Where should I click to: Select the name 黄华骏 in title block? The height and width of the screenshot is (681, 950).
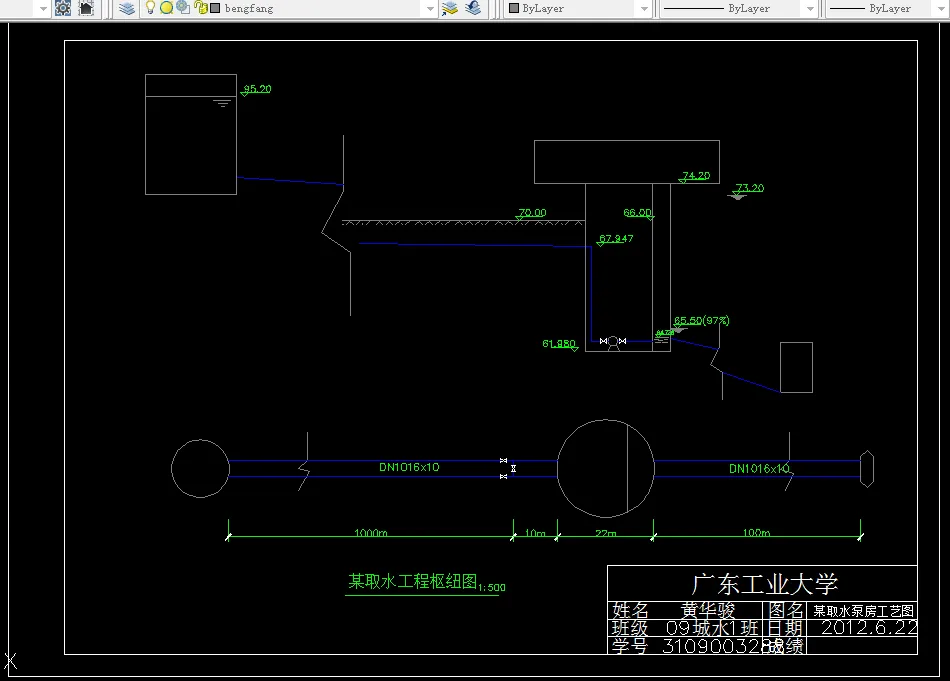(708, 610)
